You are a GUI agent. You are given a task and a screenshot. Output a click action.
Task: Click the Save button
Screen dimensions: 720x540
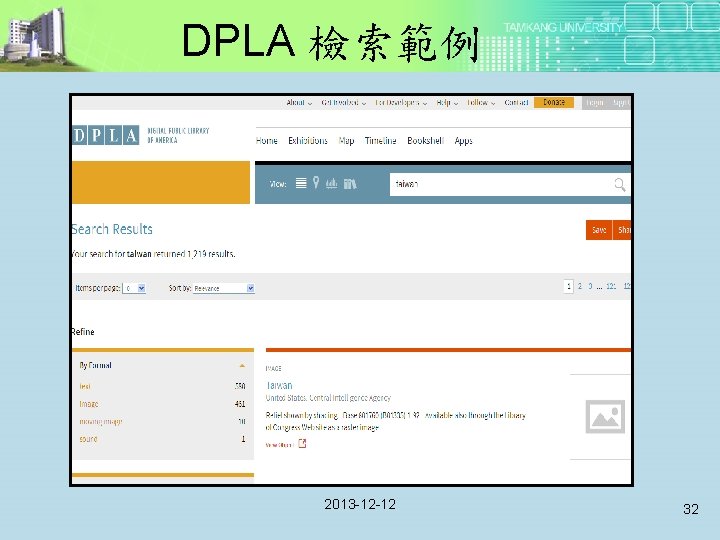599,230
